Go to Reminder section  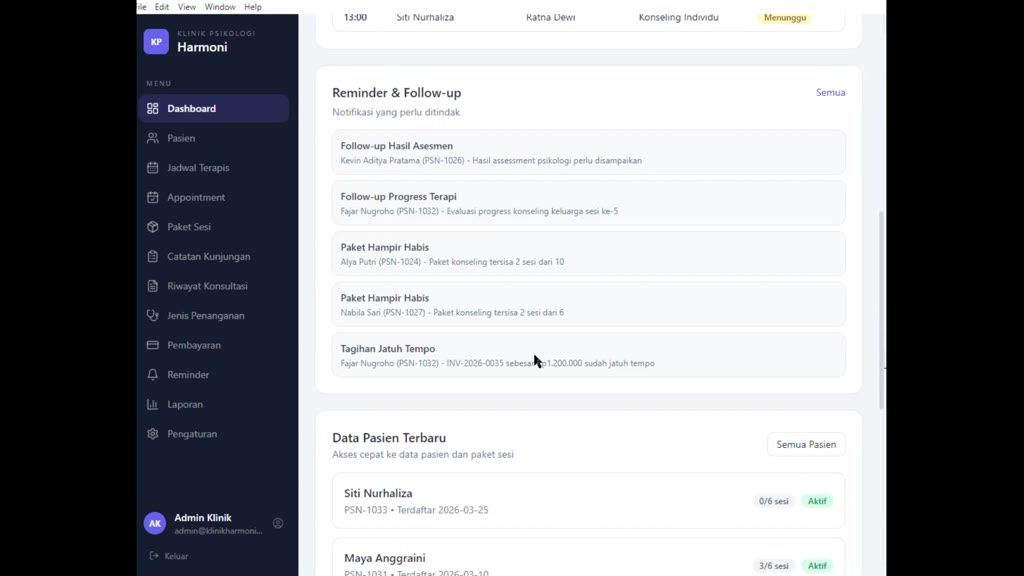click(x=214, y=375)
